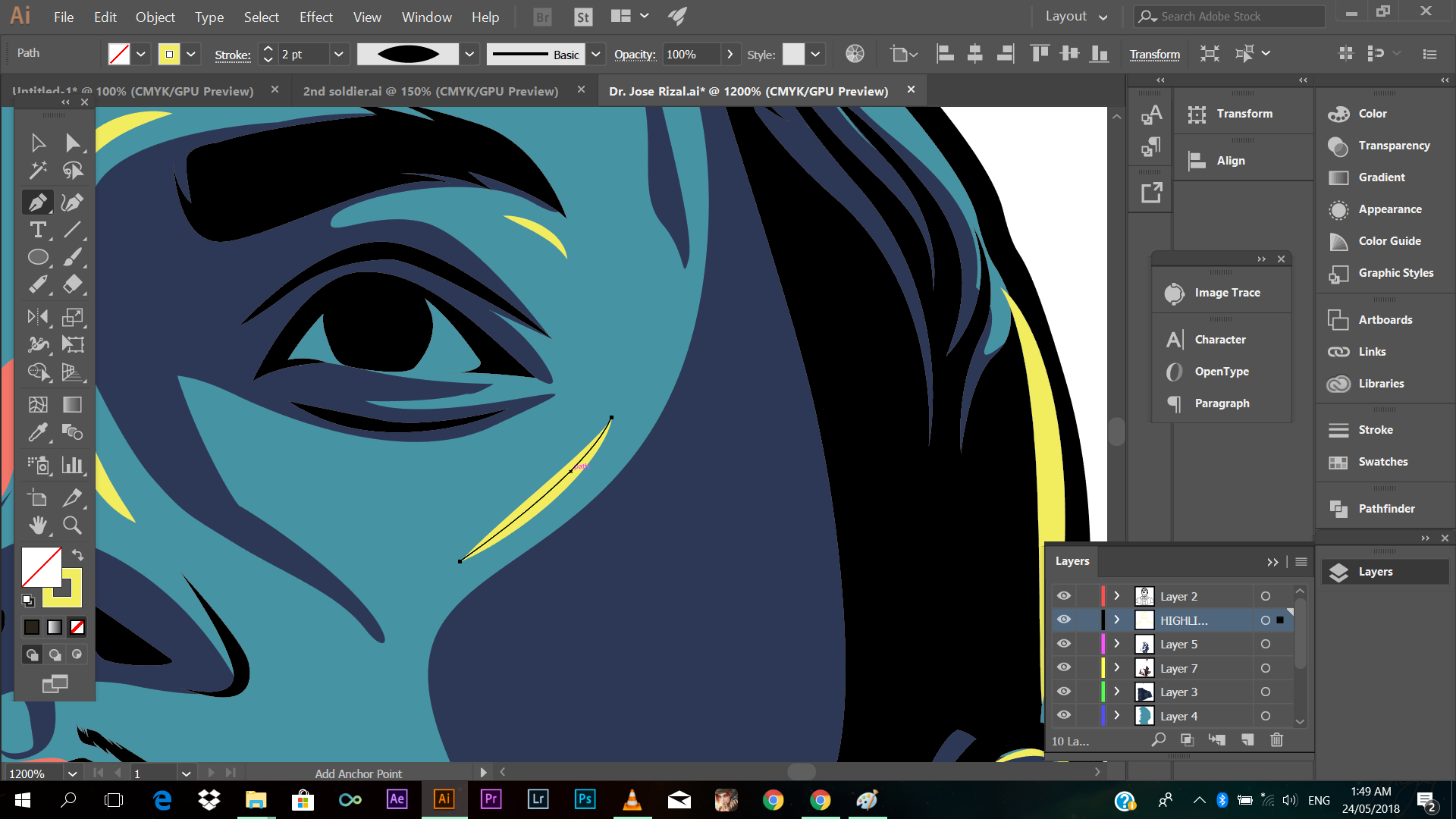Toggle visibility of Layer 7
Image resolution: width=1456 pixels, height=819 pixels.
pyautogui.click(x=1064, y=668)
